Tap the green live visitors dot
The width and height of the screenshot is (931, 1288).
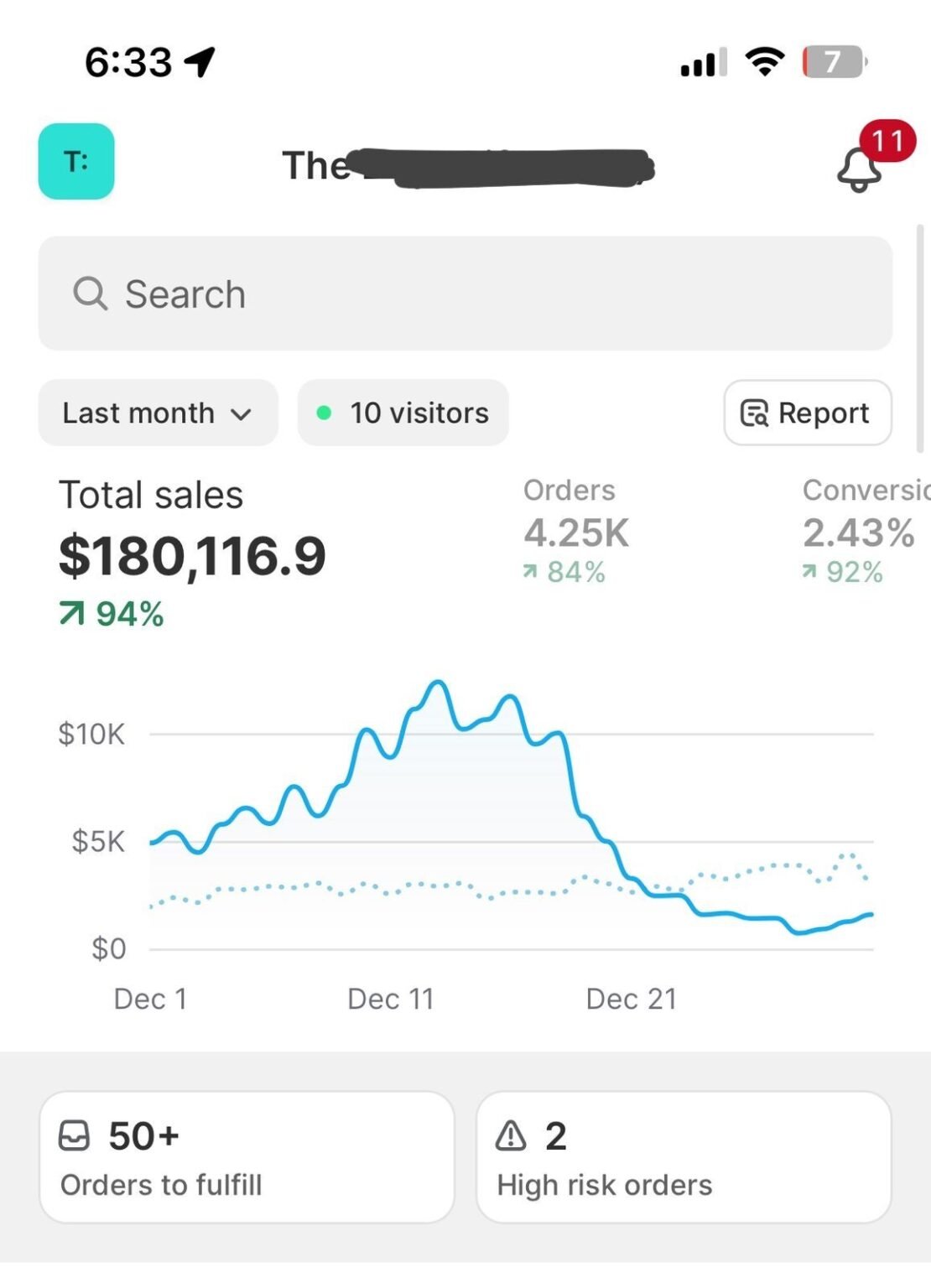[x=324, y=413]
